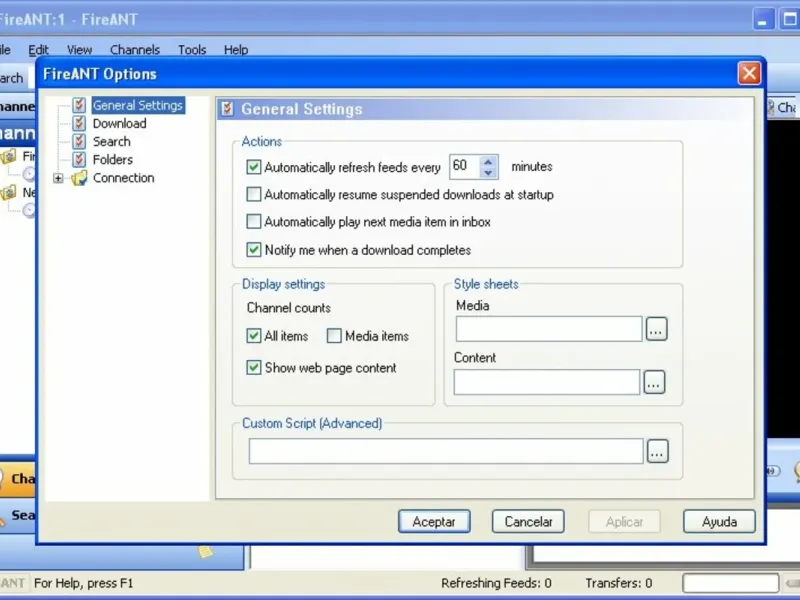Open the Search settings page

tap(111, 141)
